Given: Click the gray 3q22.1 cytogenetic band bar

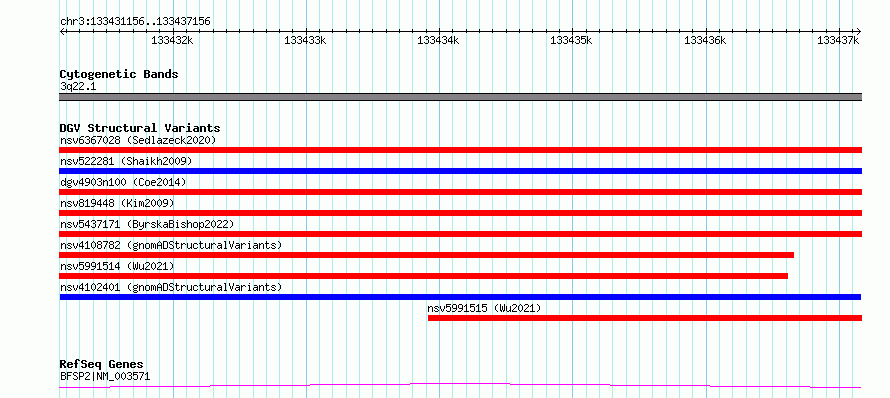Looking at the screenshot, I should [x=460, y=97].
